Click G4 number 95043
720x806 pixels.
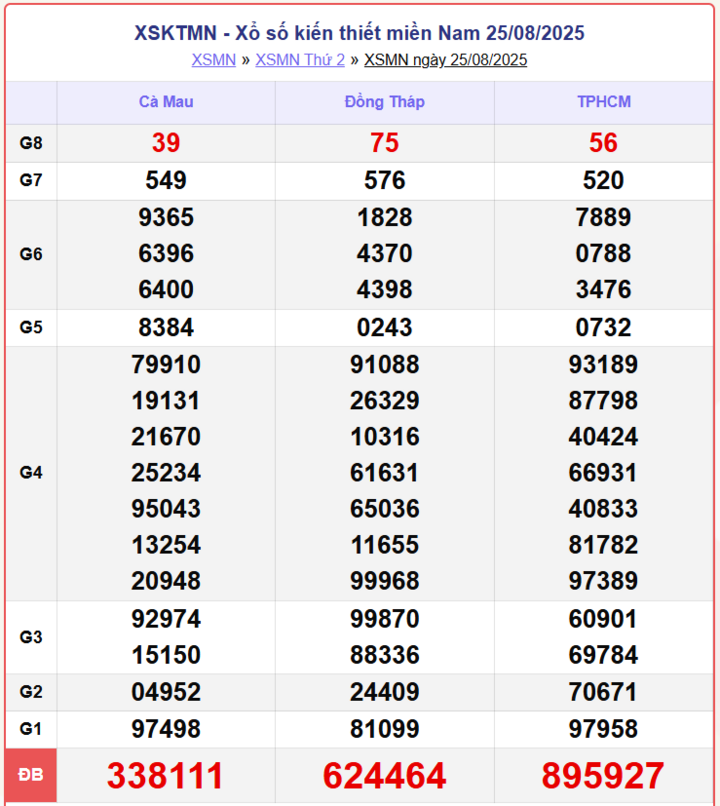tap(166, 509)
